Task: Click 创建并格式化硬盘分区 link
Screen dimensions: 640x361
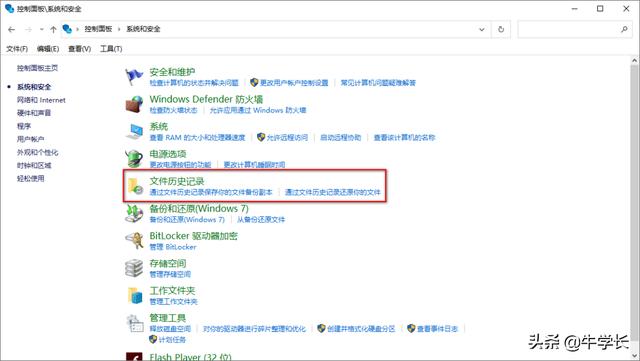Action: (361, 329)
